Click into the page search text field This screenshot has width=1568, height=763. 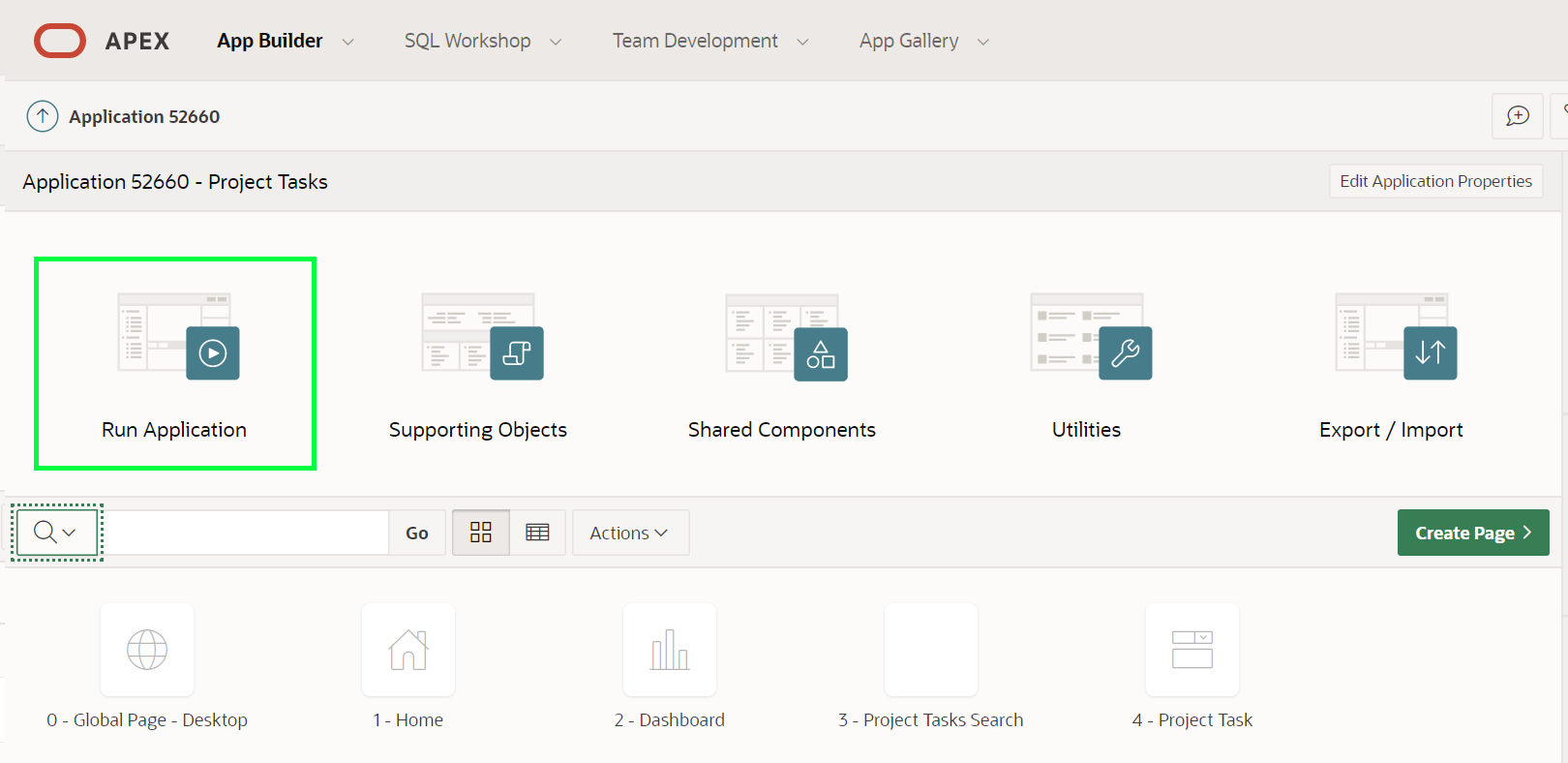[246, 533]
